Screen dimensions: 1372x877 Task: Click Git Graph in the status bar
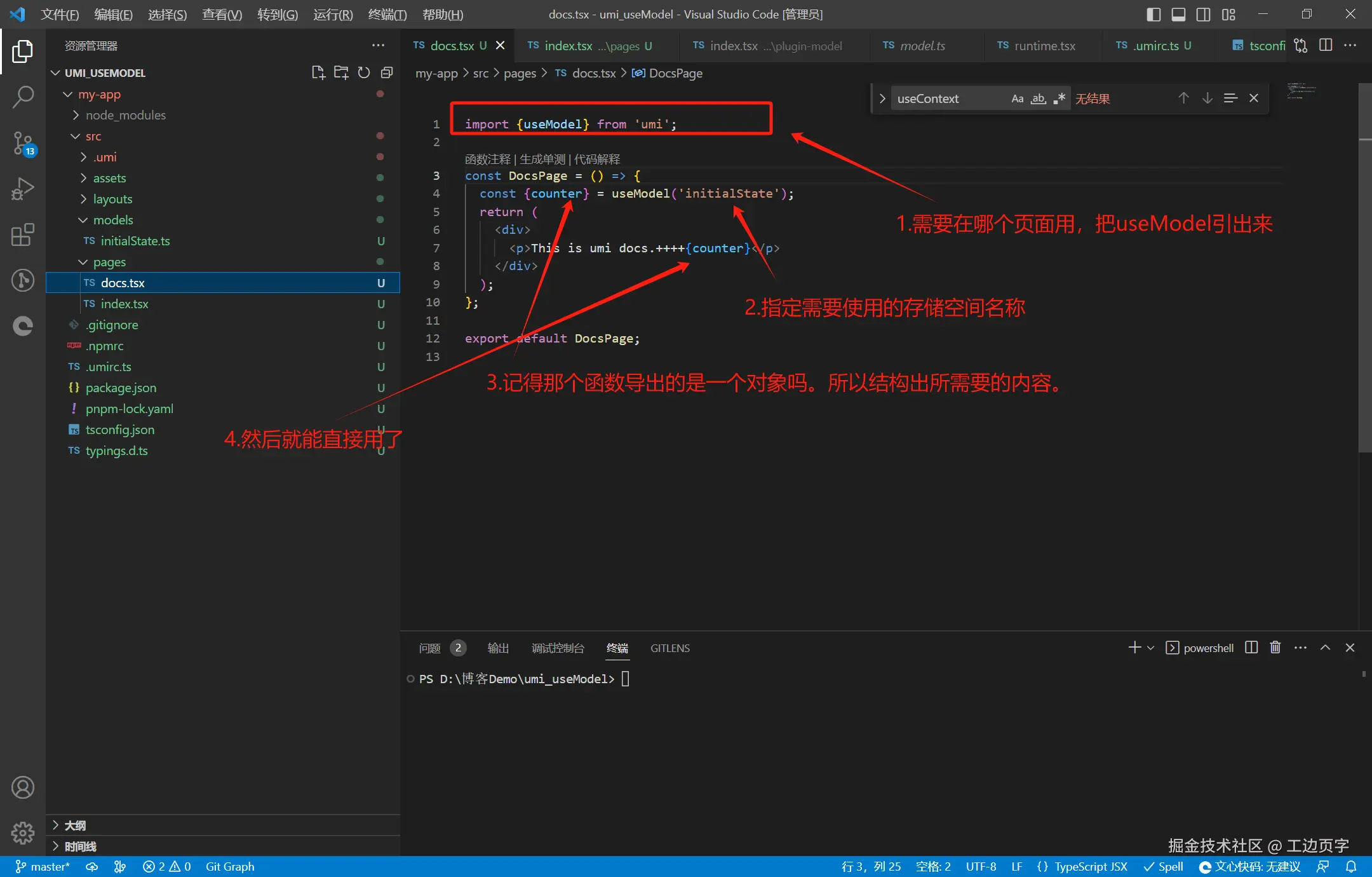tap(229, 867)
